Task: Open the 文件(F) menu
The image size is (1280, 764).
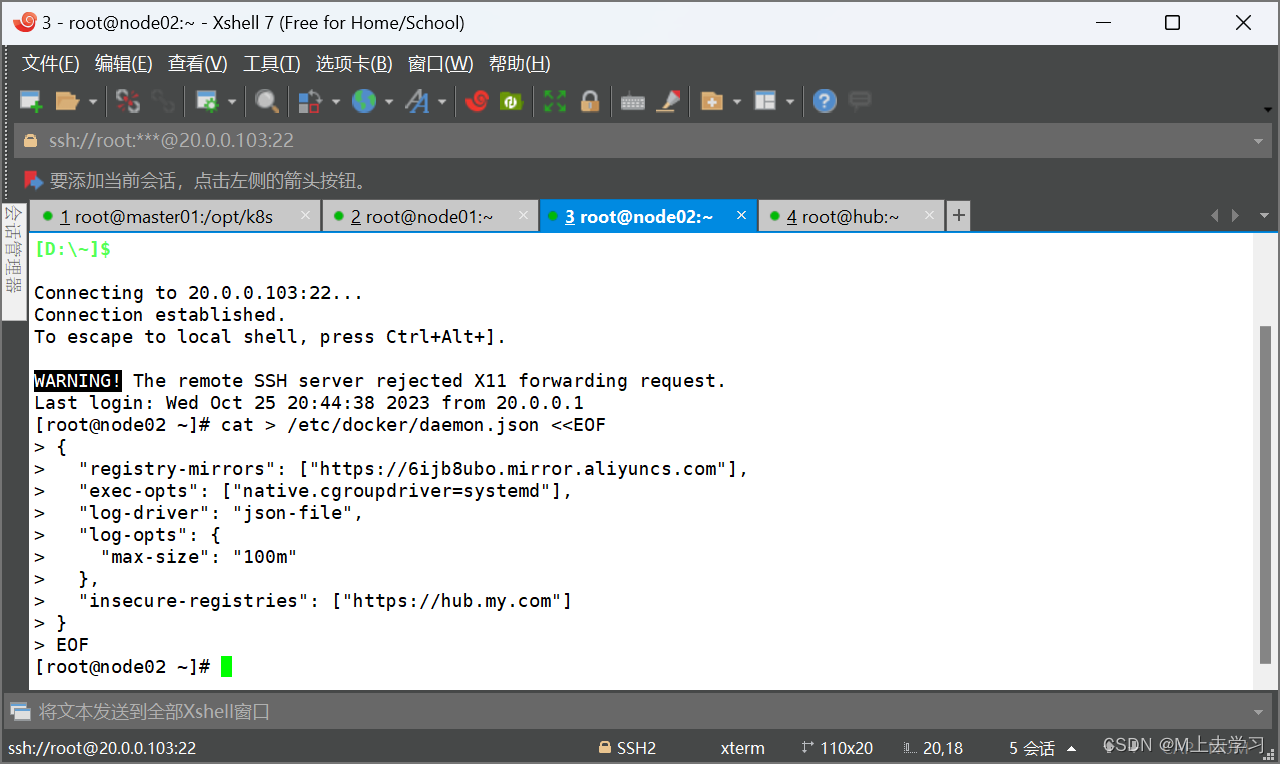Action: [51, 64]
